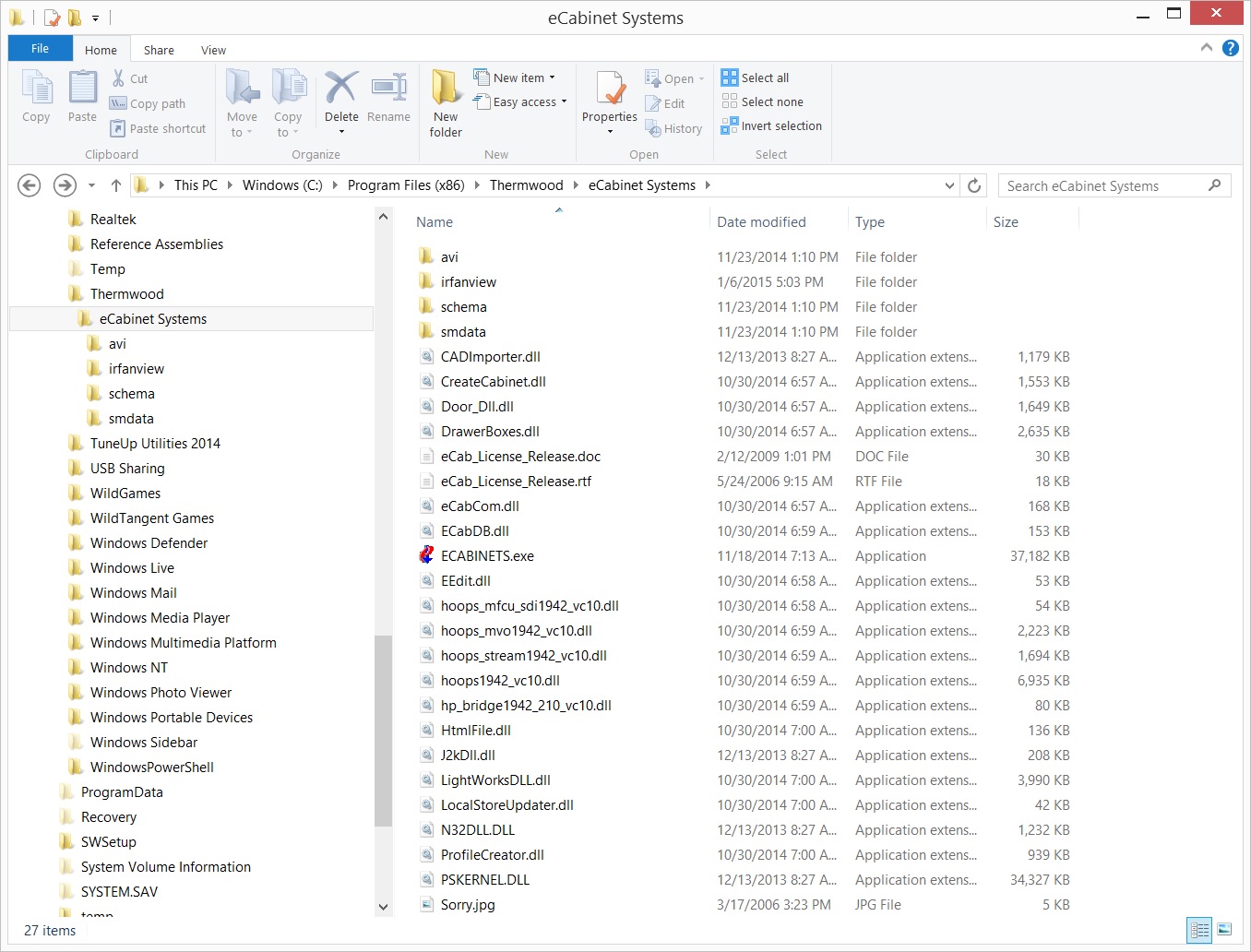Switch to details view layout
This screenshot has width=1251, height=952.
1199,930
